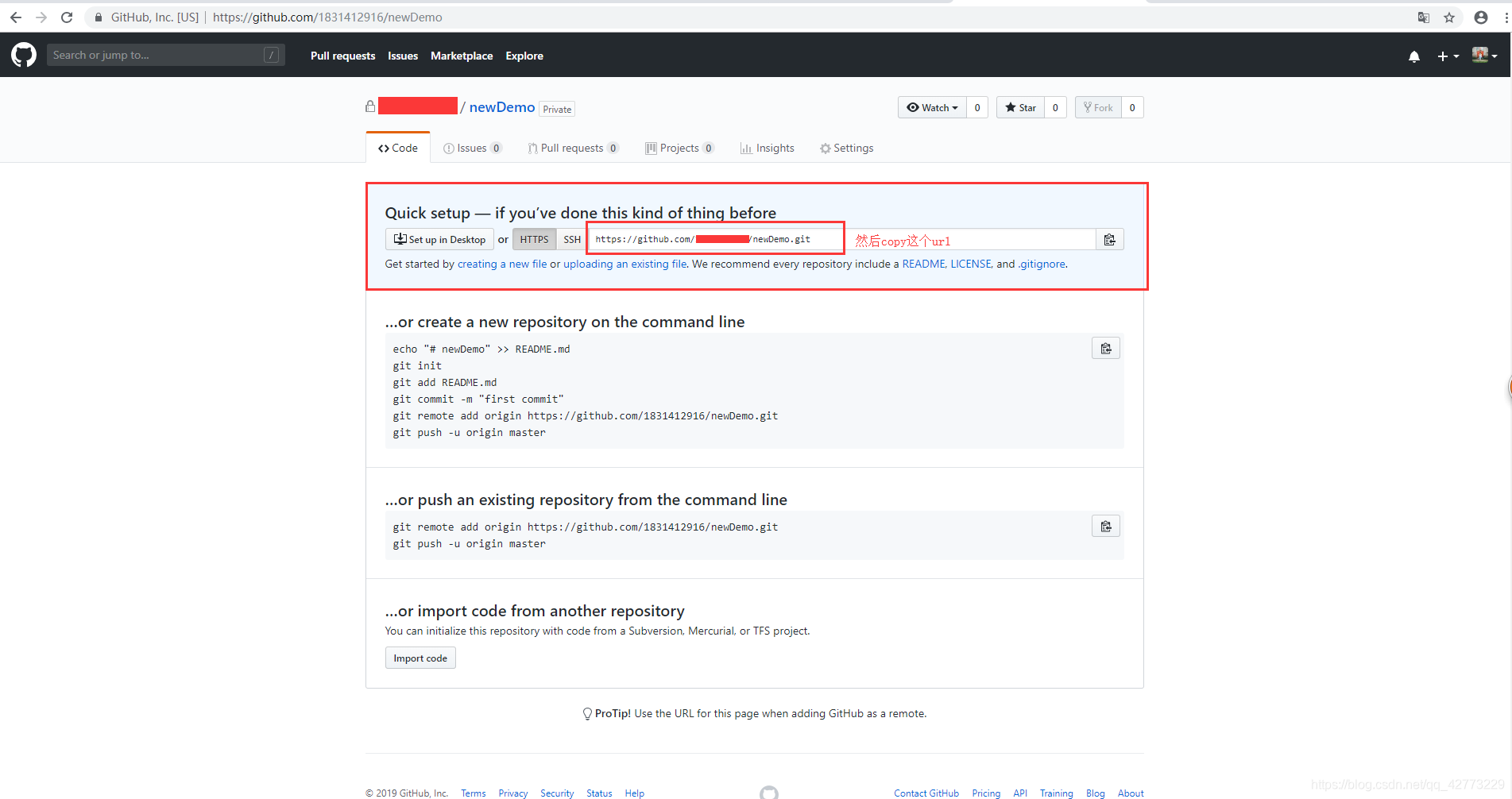Open the Training footer link

point(1056,793)
